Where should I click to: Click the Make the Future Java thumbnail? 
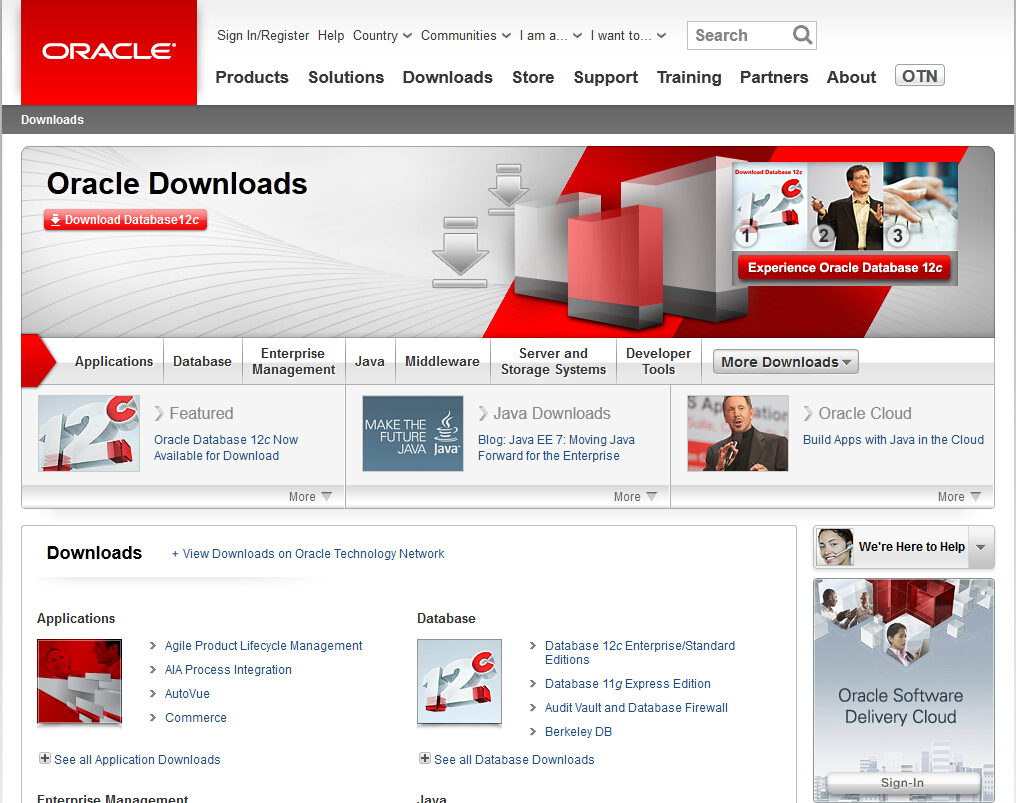[413, 434]
